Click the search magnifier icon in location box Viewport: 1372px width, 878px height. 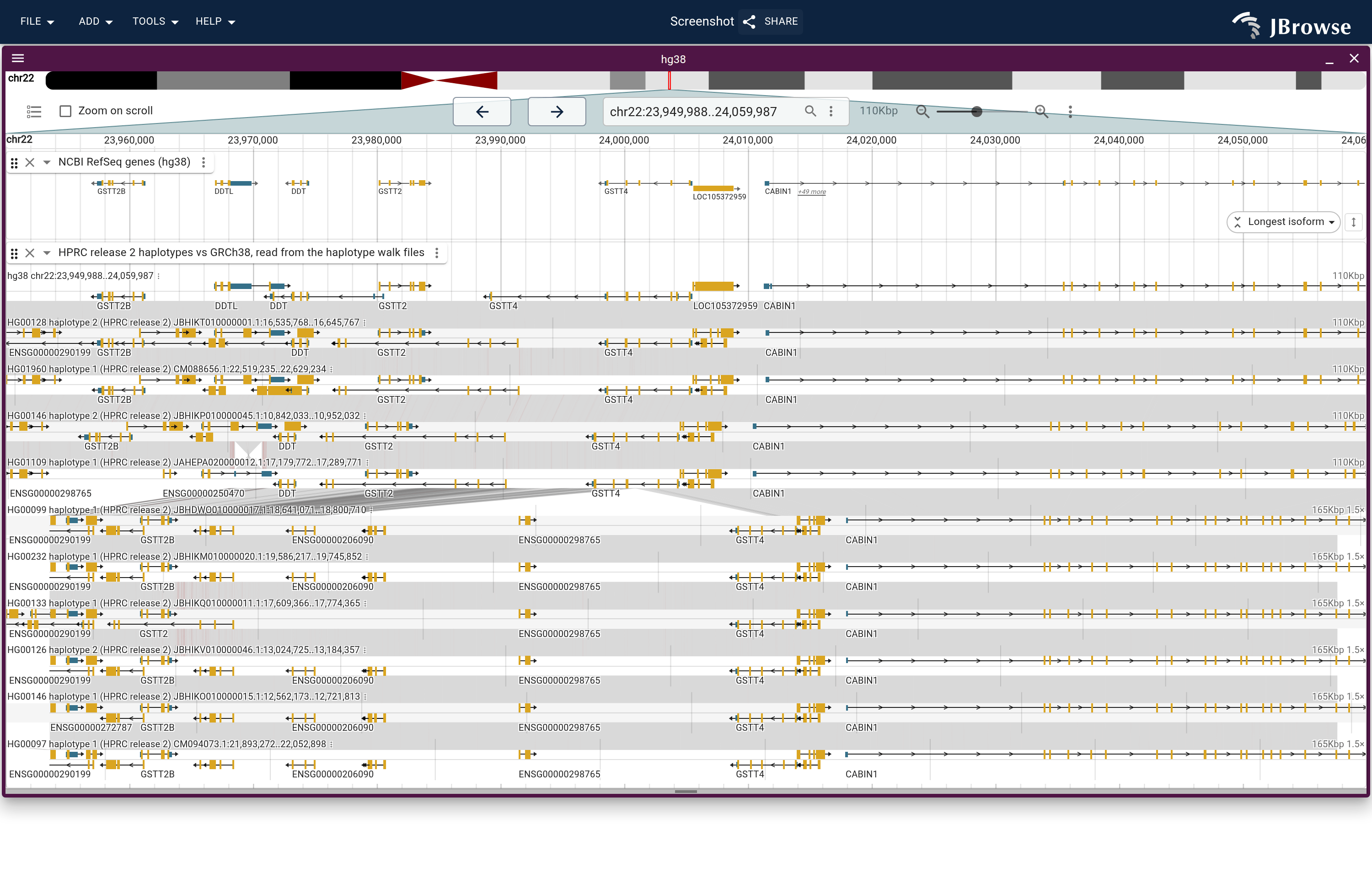[x=810, y=111]
